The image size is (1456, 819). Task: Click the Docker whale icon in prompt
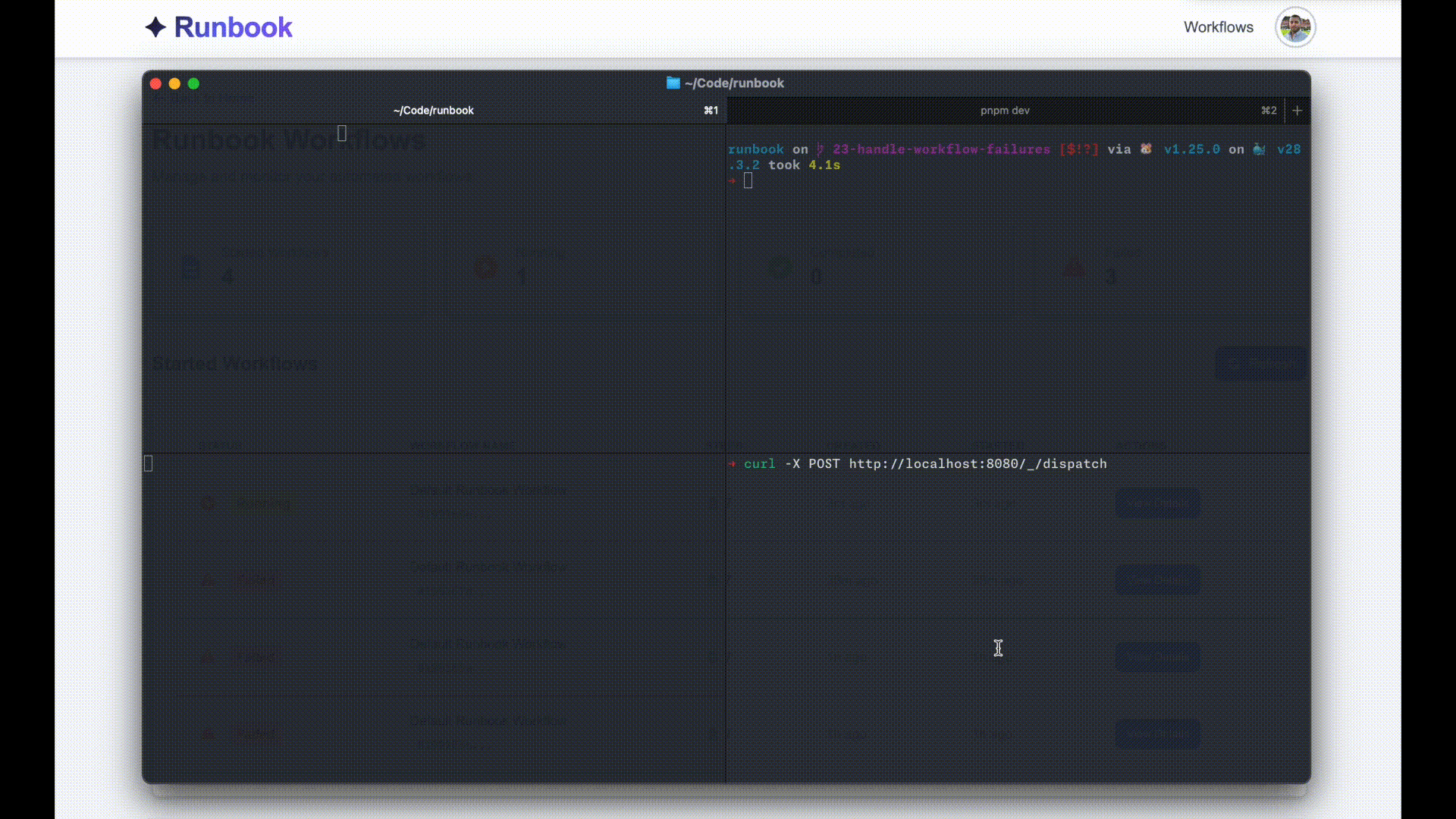click(x=1259, y=149)
